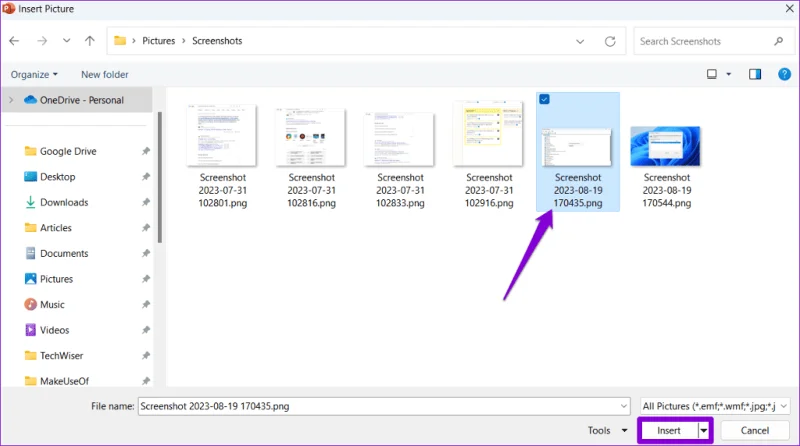Open the Music sidebar entry
This screenshot has height=446, width=800.
click(x=52, y=304)
